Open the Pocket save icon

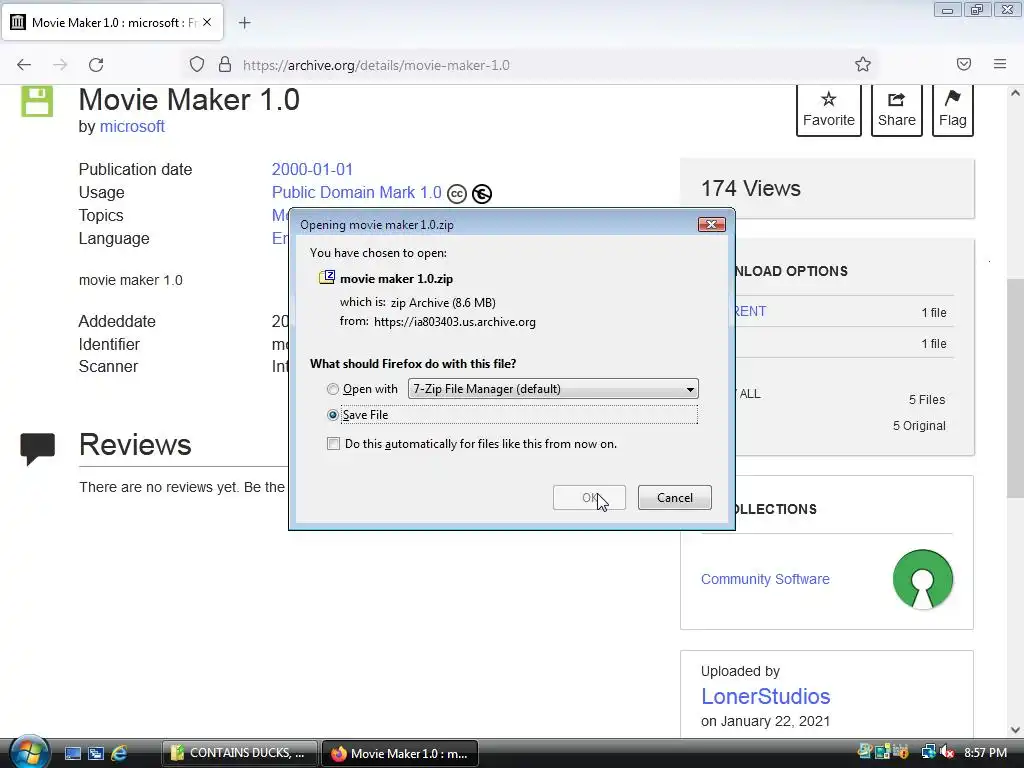coord(964,64)
